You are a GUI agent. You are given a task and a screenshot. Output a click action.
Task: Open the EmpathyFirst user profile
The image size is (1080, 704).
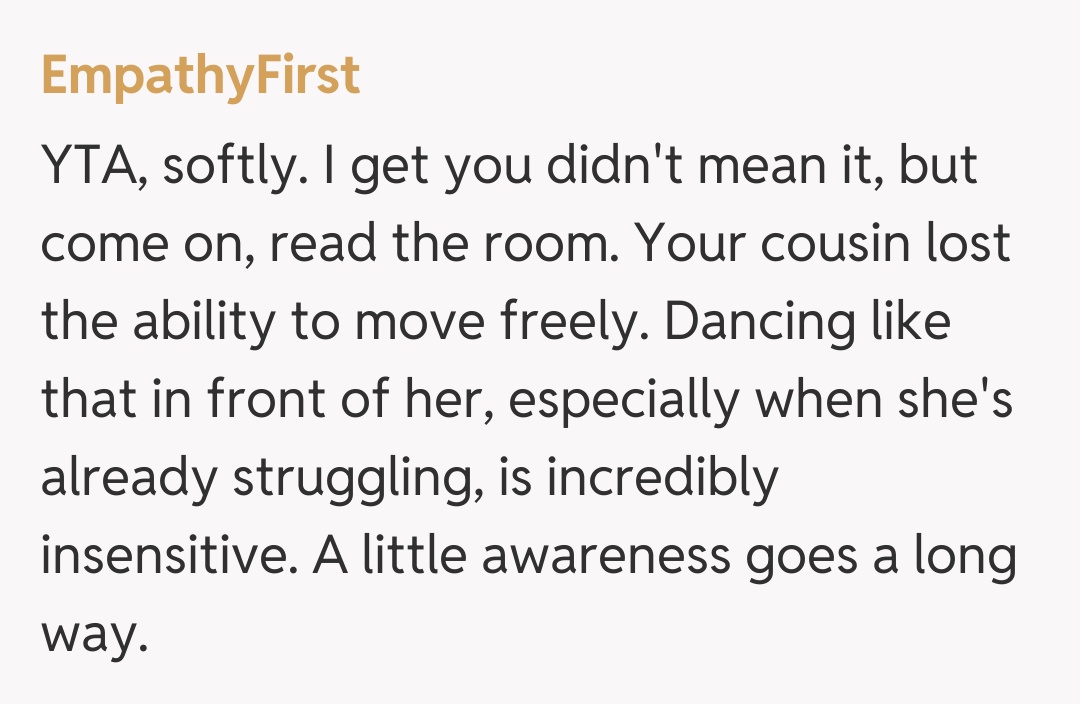click(x=200, y=76)
